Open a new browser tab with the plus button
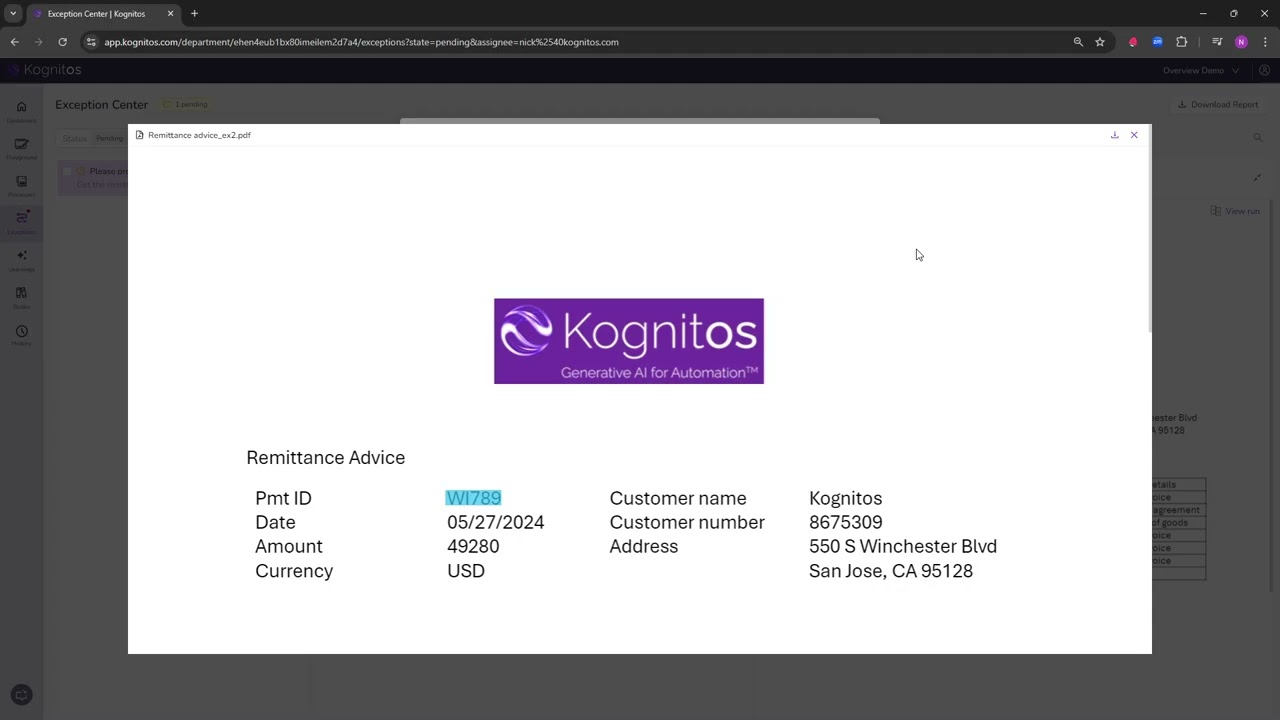1280x720 pixels. point(194,14)
